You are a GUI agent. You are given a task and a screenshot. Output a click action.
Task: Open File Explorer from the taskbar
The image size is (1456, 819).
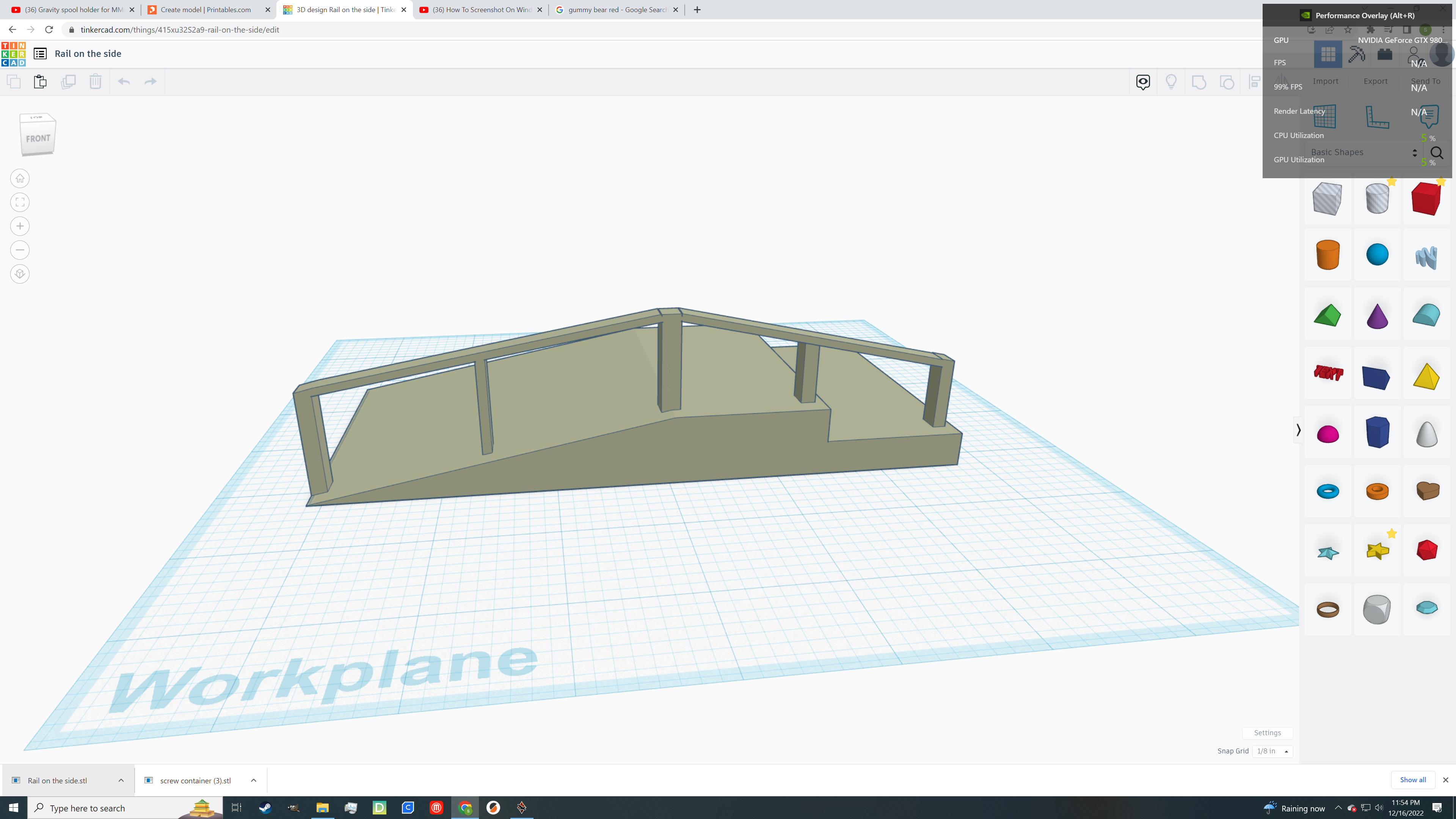(322, 808)
